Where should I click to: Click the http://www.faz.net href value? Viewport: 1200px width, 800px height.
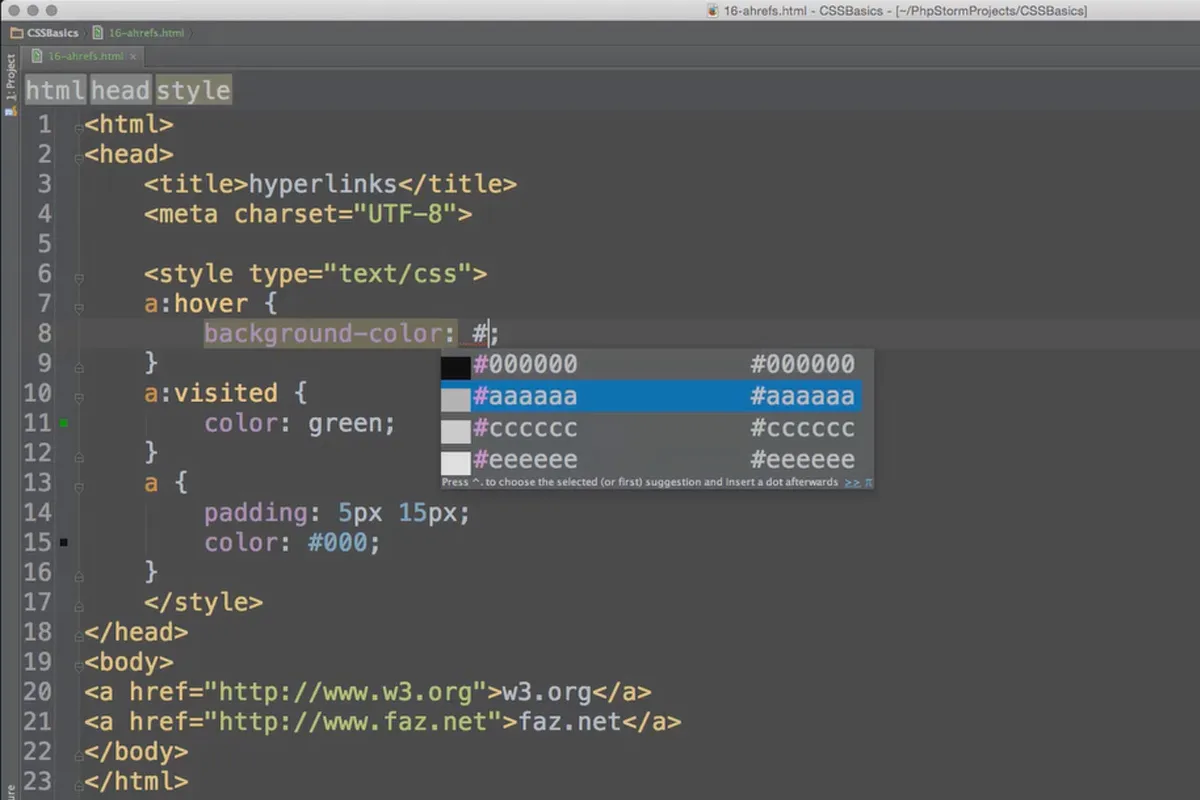(353, 721)
